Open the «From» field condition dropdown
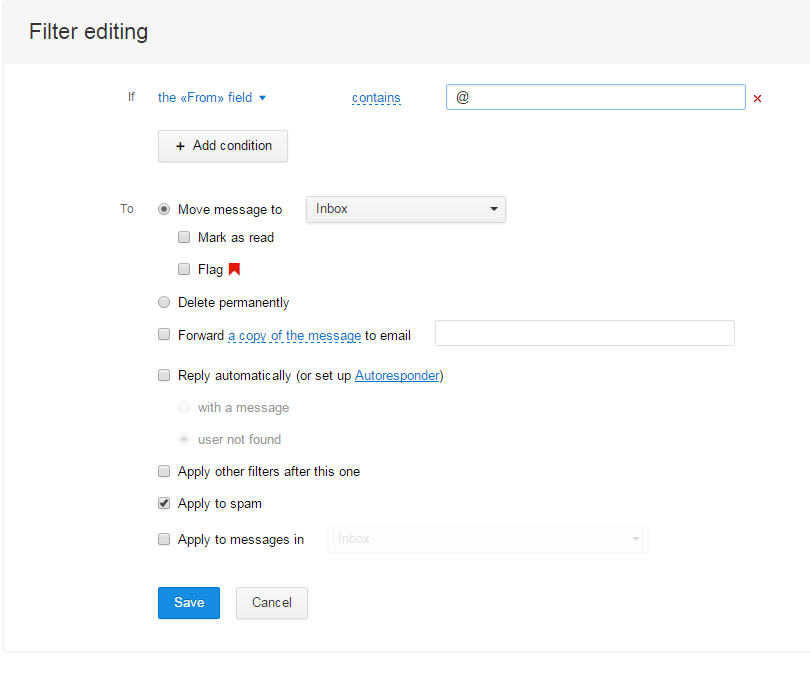This screenshot has width=810, height=689. pos(212,97)
